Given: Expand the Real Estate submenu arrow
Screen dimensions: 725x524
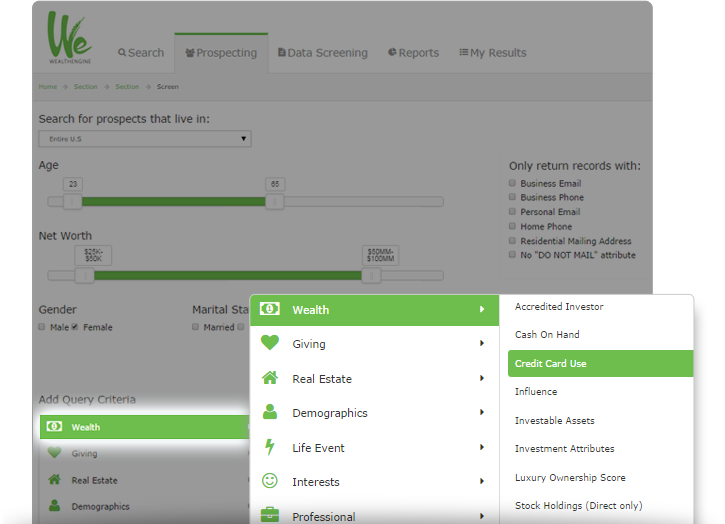Looking at the screenshot, I should pyautogui.click(x=482, y=378).
